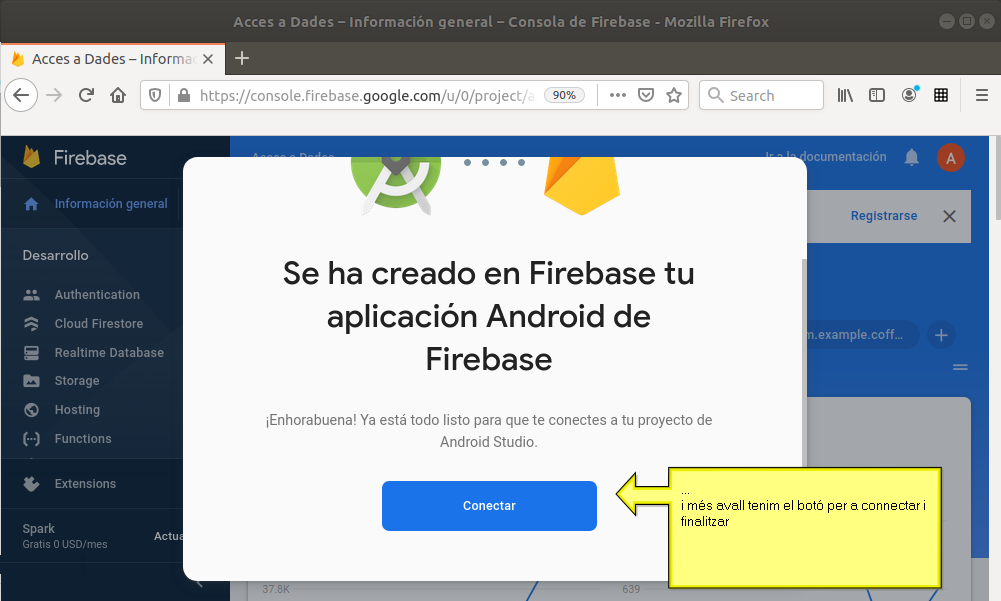Click the URL address field
This screenshot has height=601, width=1001.
coord(366,95)
